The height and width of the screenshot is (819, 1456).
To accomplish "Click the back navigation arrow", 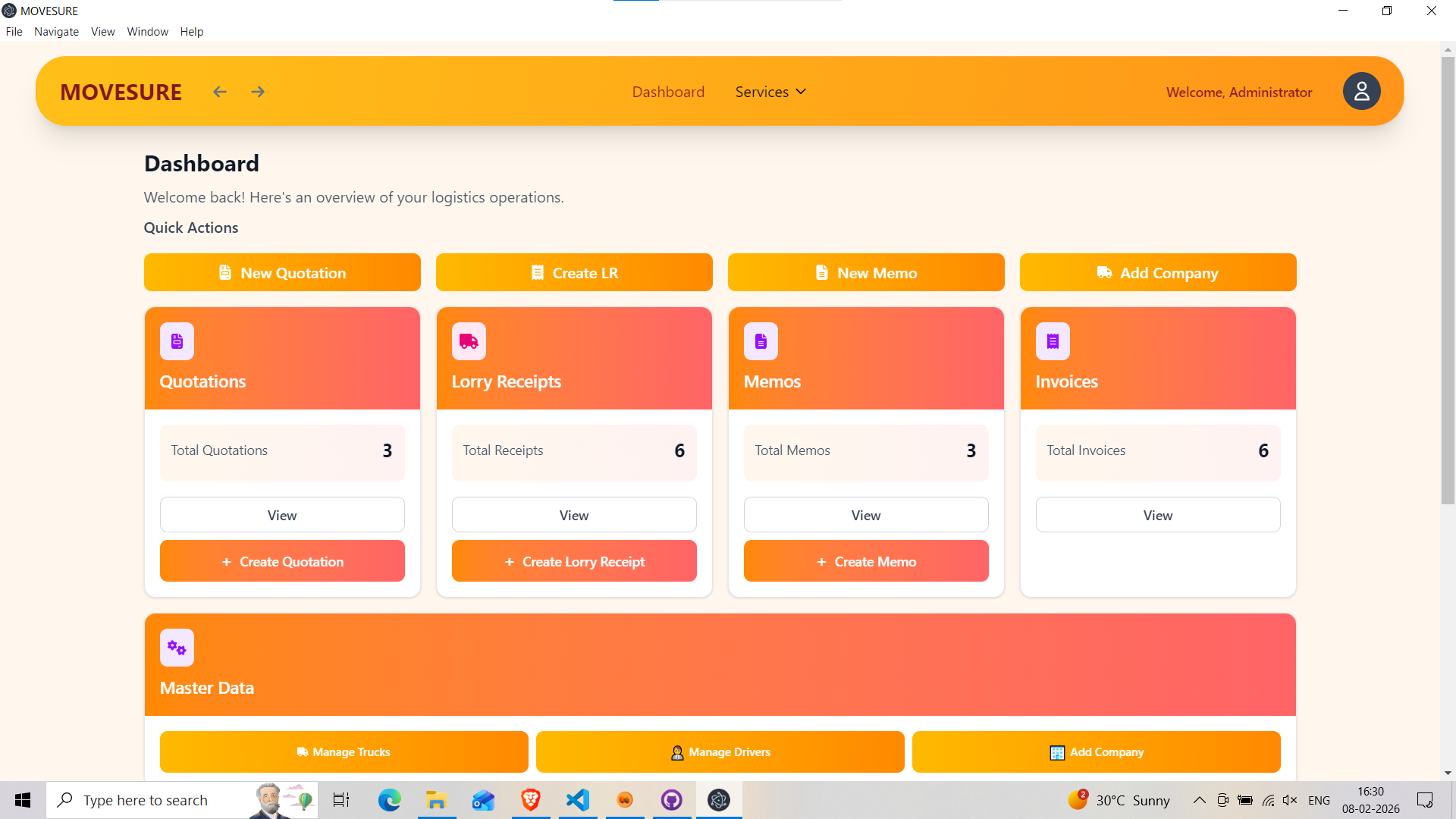I will (219, 91).
